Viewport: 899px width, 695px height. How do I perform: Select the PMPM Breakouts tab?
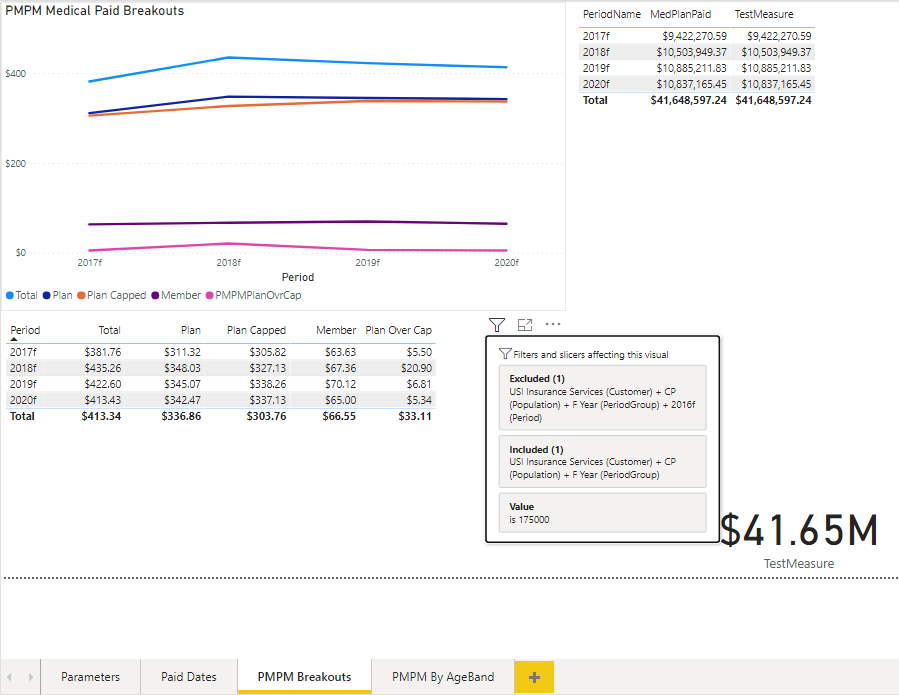pos(304,677)
